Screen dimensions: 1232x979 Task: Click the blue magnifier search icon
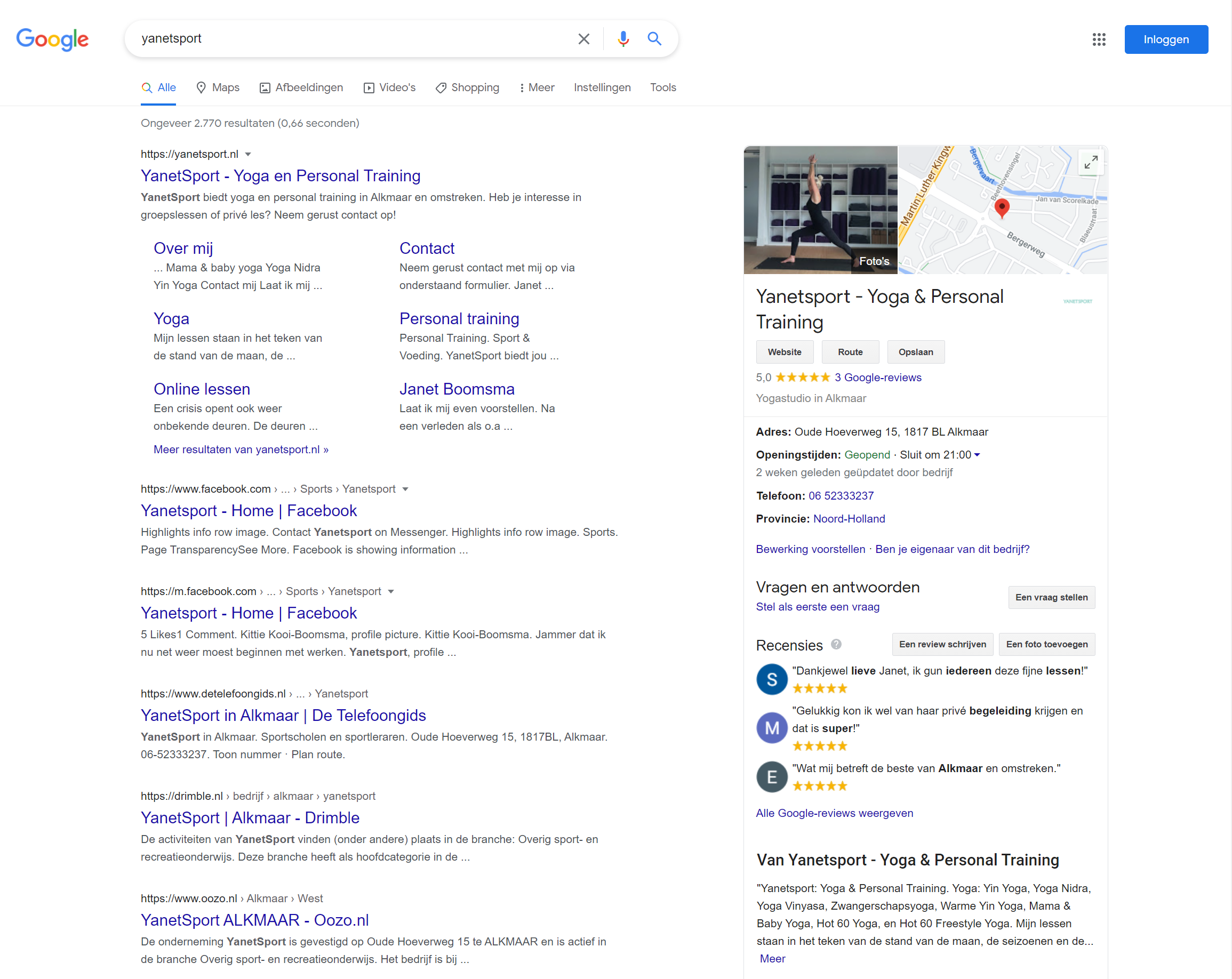654,39
